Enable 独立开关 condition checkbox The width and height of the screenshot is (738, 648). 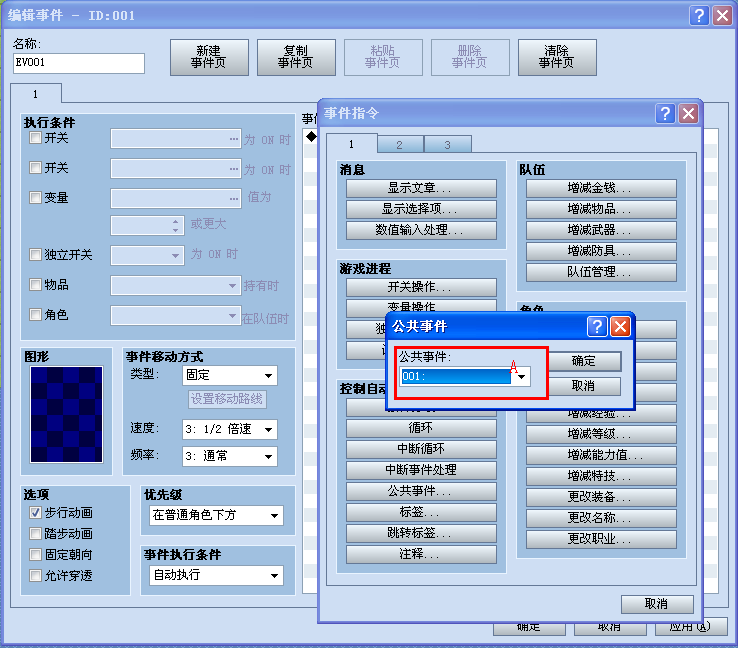tap(35, 255)
